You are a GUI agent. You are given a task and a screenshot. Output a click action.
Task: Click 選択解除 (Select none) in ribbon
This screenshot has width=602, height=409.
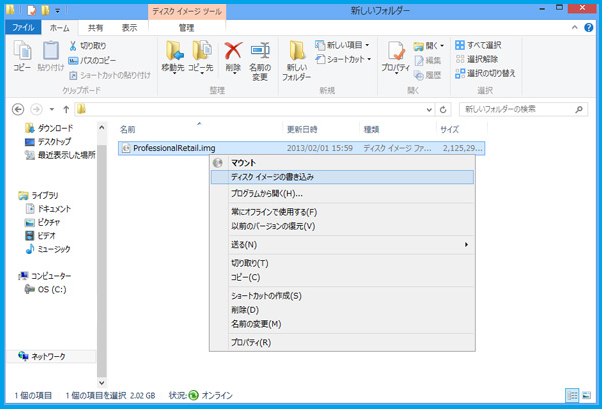[x=477, y=59]
